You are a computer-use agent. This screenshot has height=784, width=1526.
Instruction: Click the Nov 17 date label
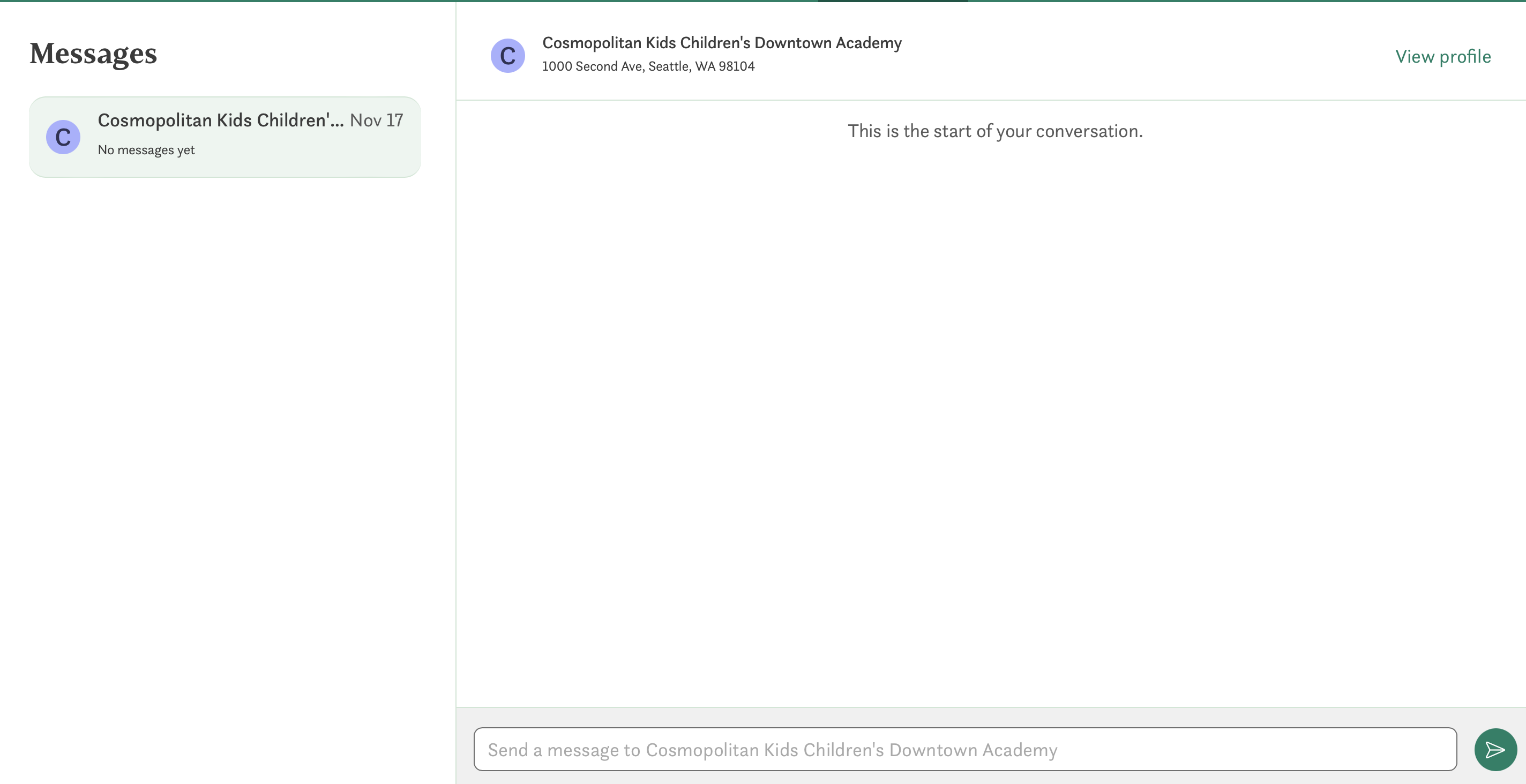(x=376, y=120)
